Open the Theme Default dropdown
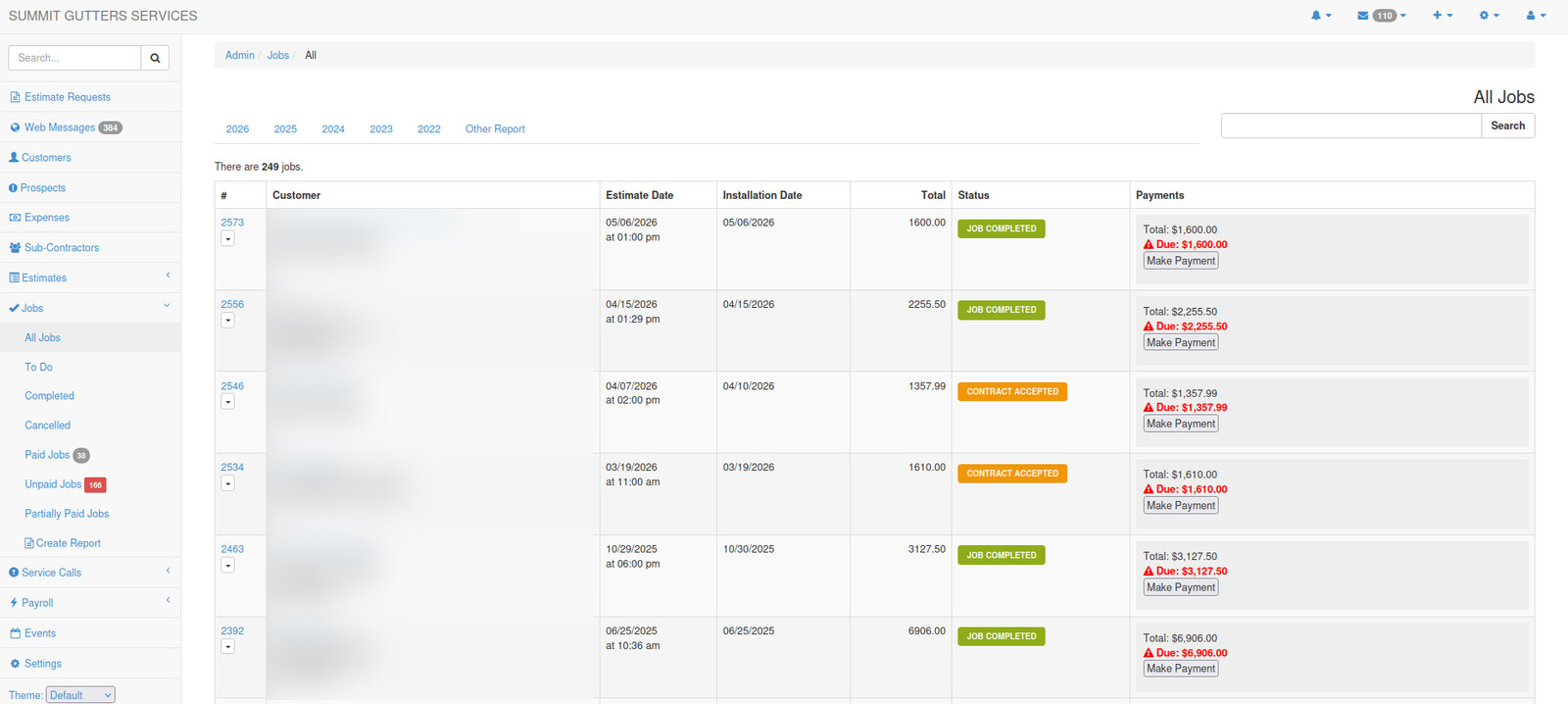1568x704 pixels. tap(80, 695)
